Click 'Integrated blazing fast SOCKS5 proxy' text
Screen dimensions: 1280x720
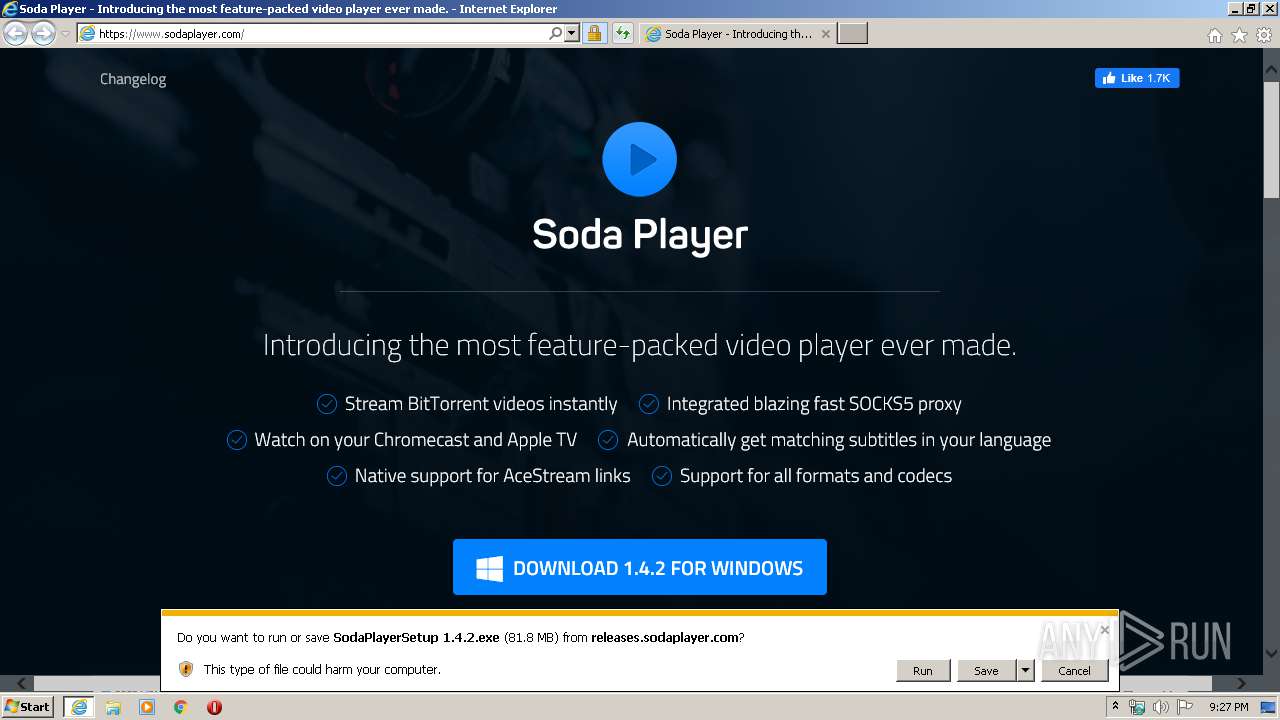(814, 404)
